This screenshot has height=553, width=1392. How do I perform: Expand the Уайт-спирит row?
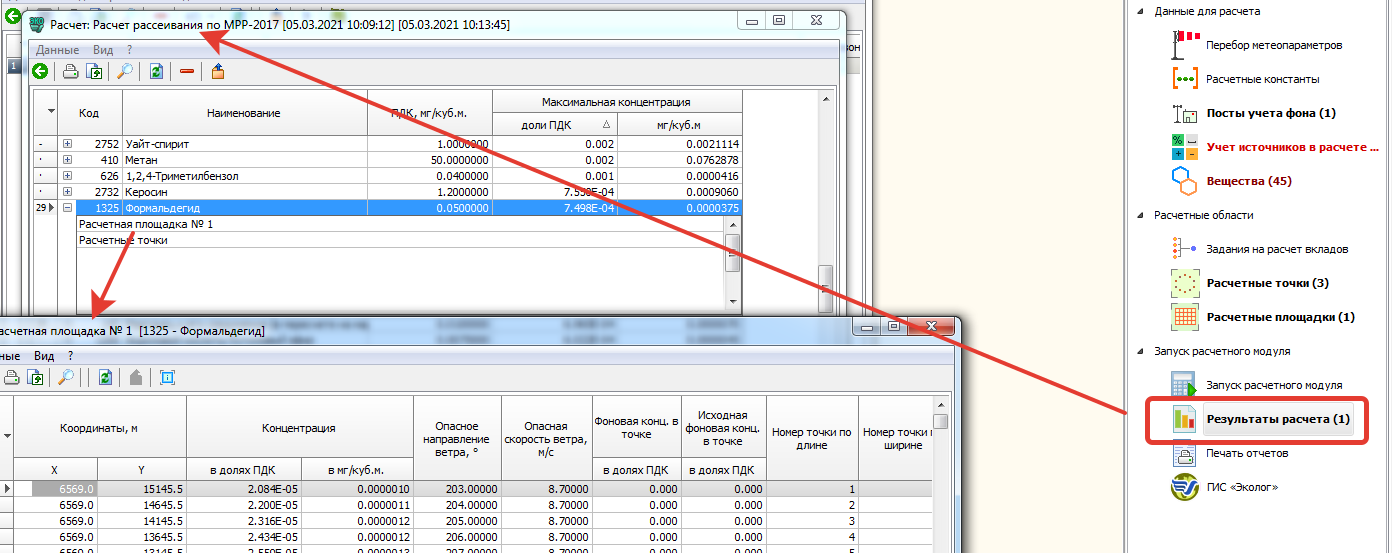(68, 144)
